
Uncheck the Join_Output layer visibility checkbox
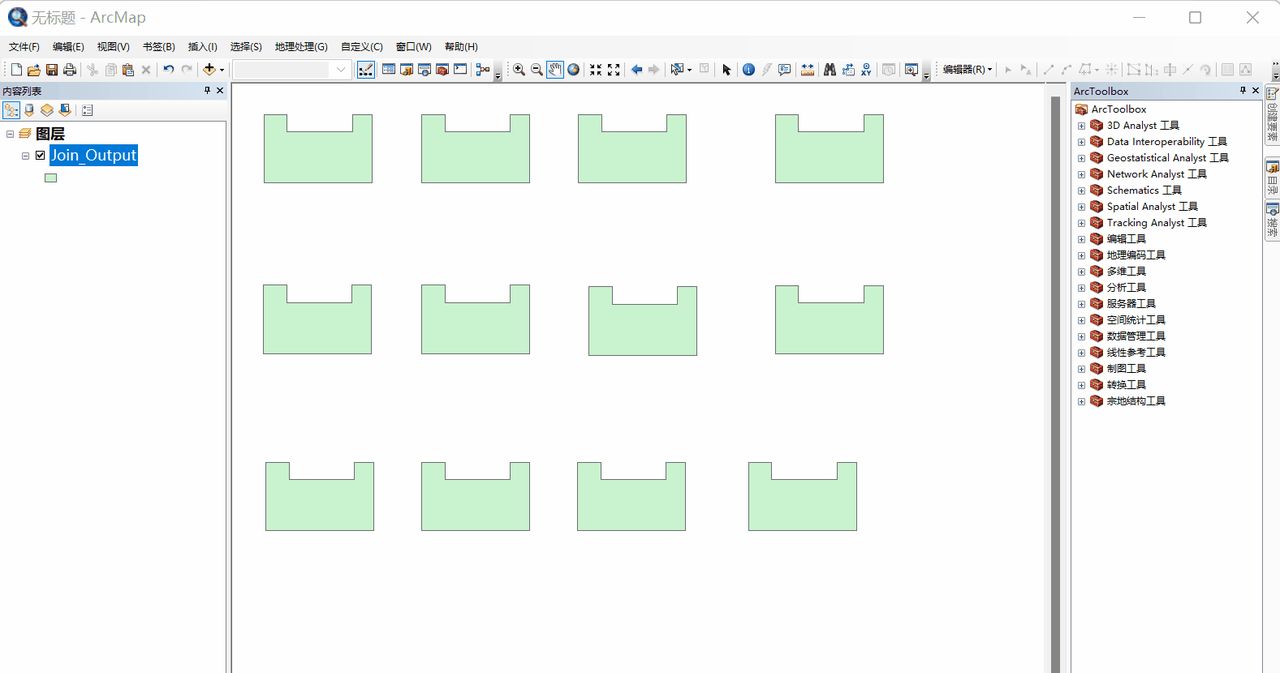[40, 156]
